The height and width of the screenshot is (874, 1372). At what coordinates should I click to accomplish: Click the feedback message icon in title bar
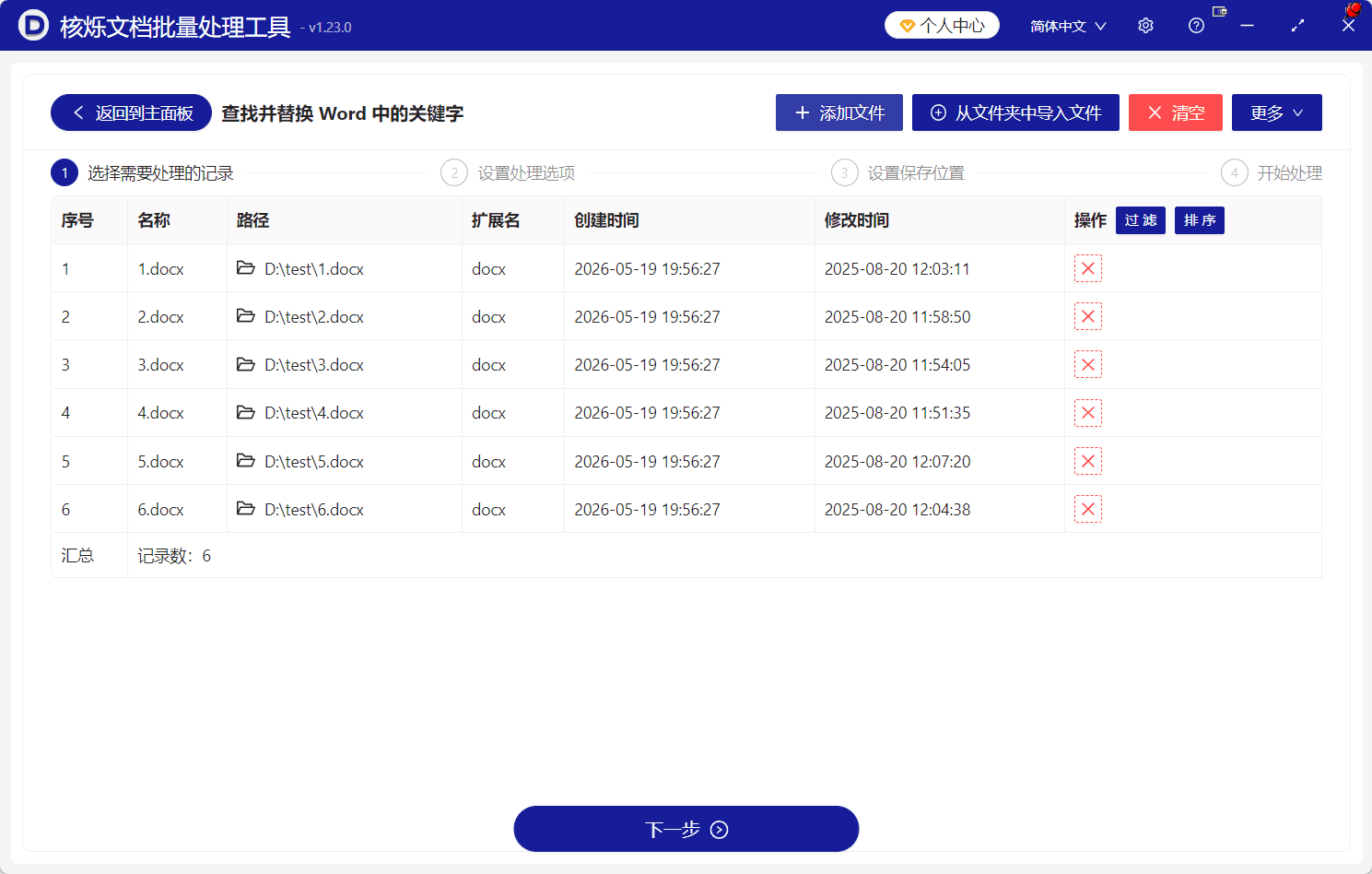pos(1220,12)
